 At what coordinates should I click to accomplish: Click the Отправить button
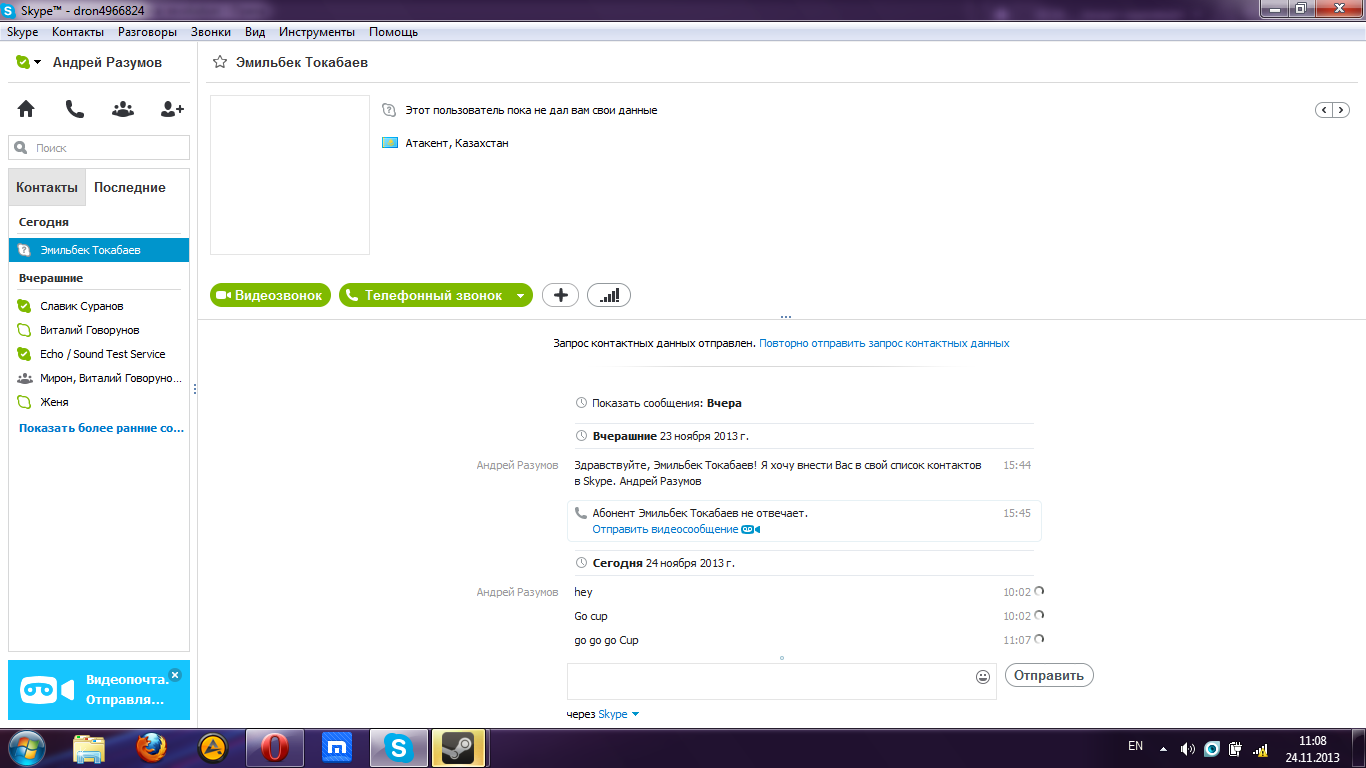(x=1049, y=675)
